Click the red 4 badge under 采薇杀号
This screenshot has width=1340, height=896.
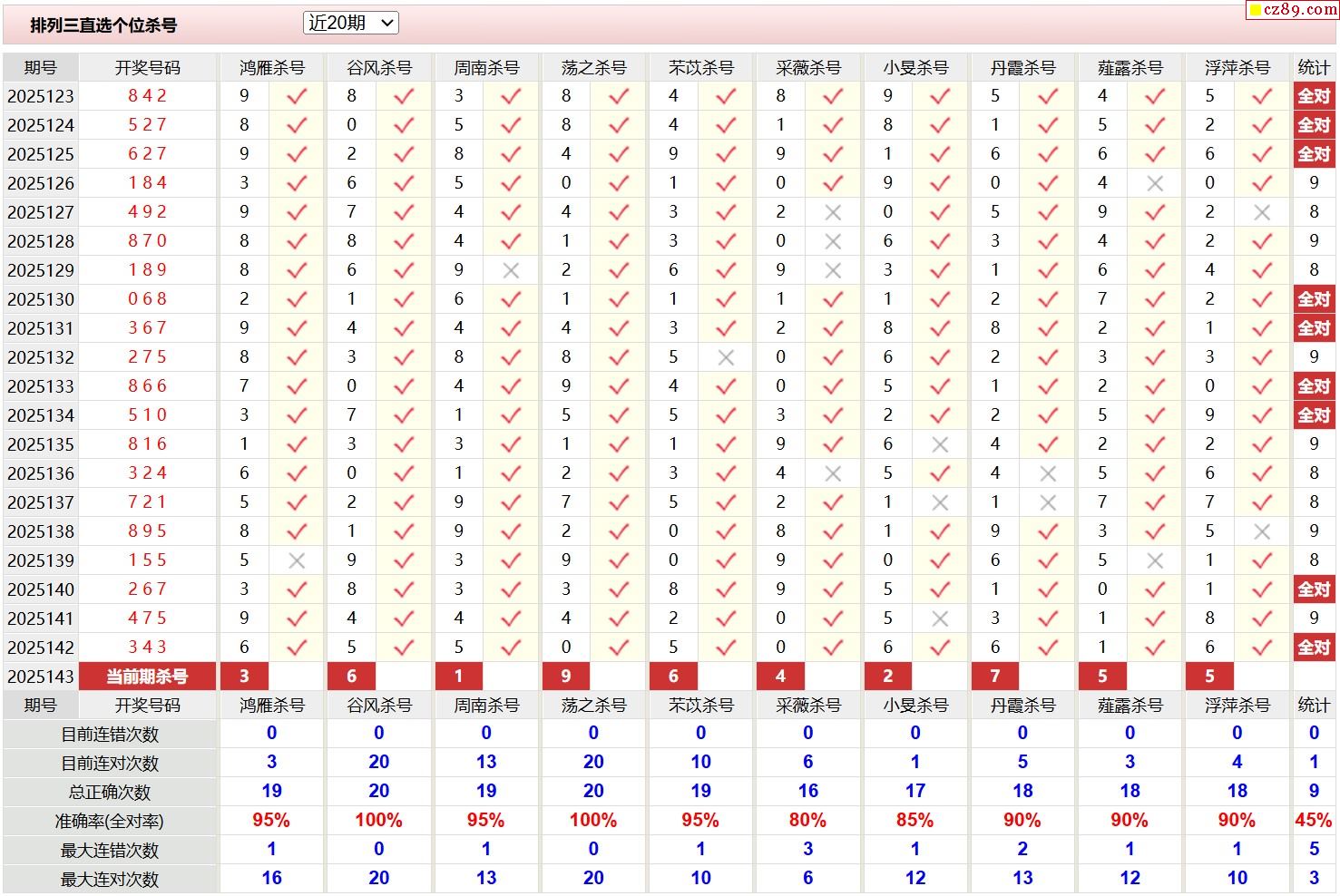pyautogui.click(x=780, y=676)
